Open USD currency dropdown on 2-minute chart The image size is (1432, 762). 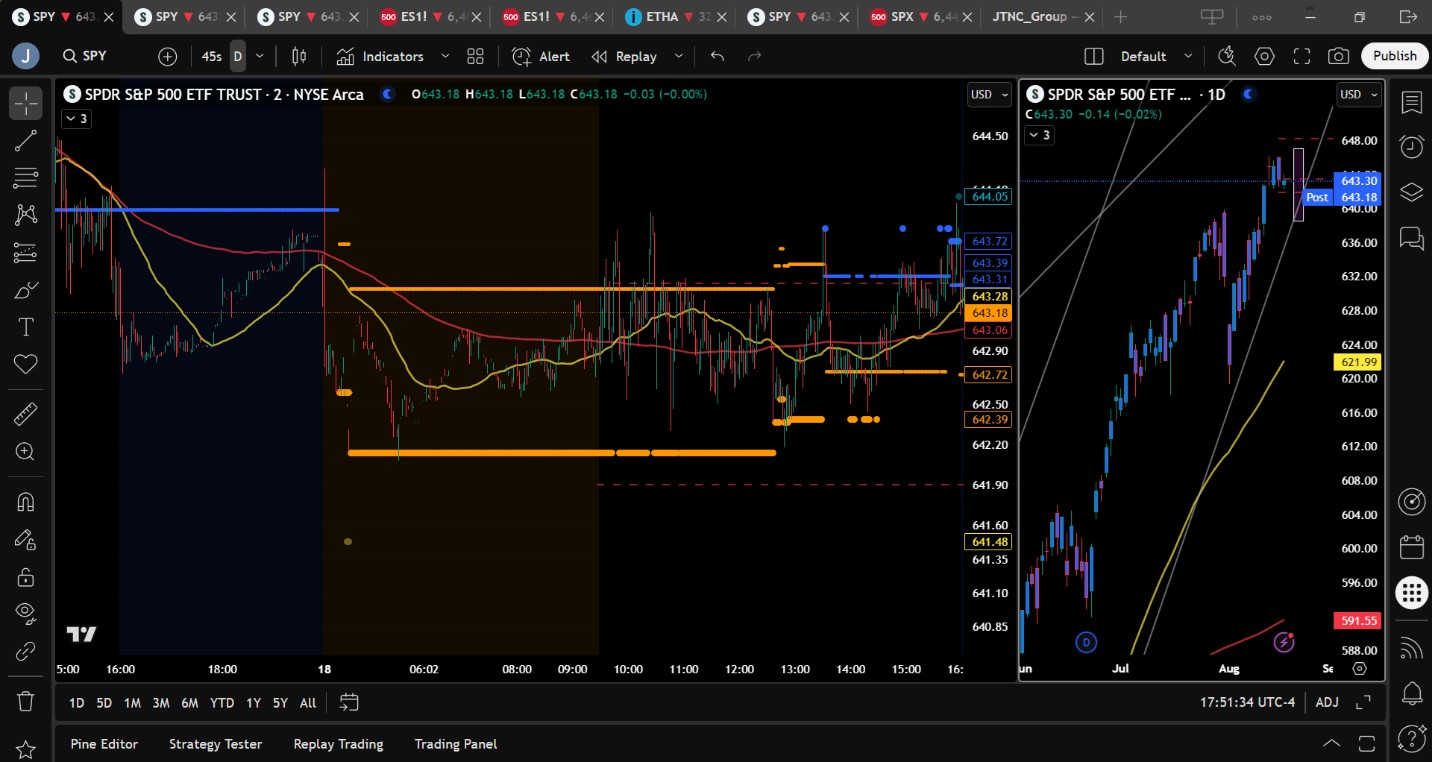989,94
